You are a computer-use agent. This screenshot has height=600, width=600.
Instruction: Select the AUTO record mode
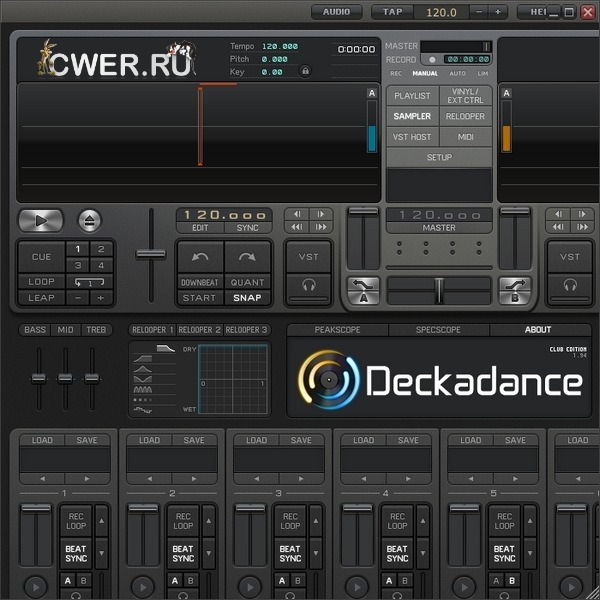click(x=457, y=74)
